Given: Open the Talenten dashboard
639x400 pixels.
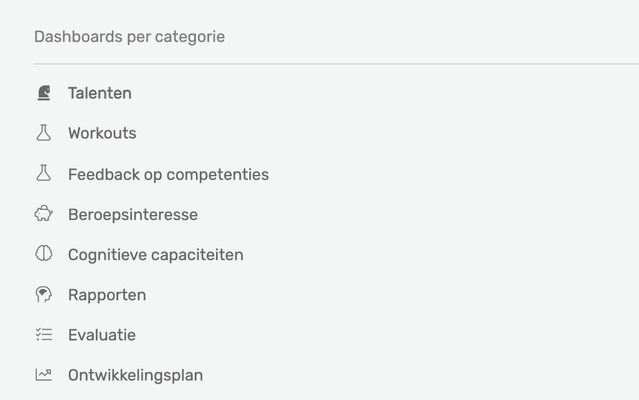Looking at the screenshot, I should pos(100,93).
